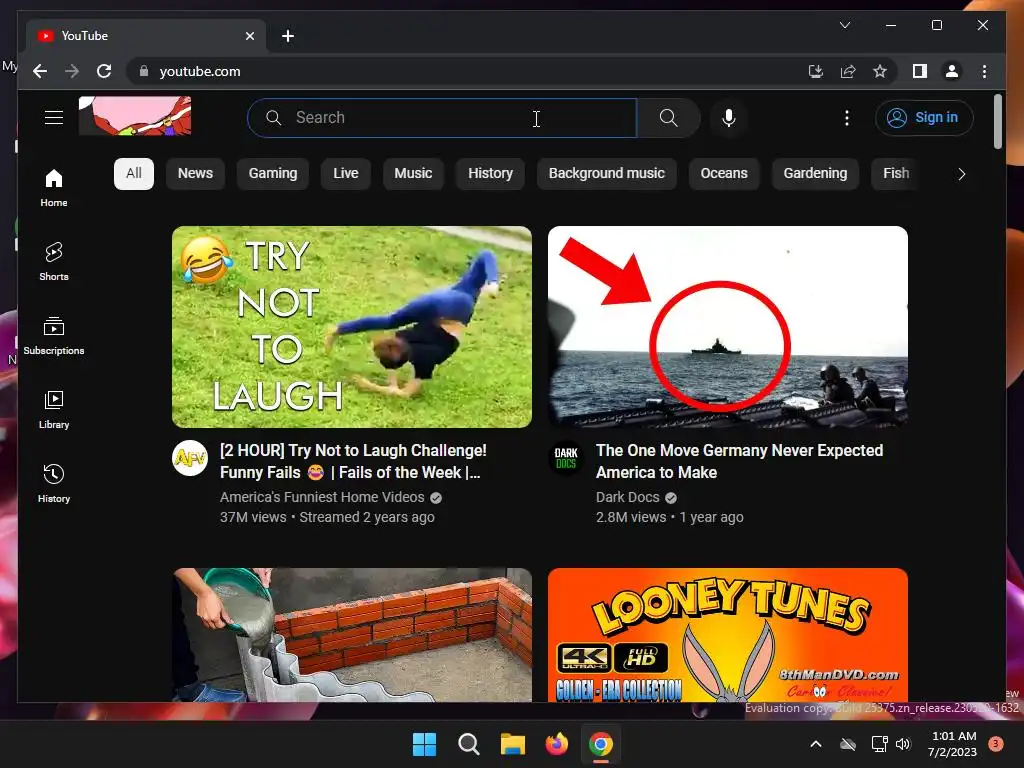This screenshot has height=768, width=1024.
Task: Select the Gaming filter chip
Action: [x=272, y=174]
